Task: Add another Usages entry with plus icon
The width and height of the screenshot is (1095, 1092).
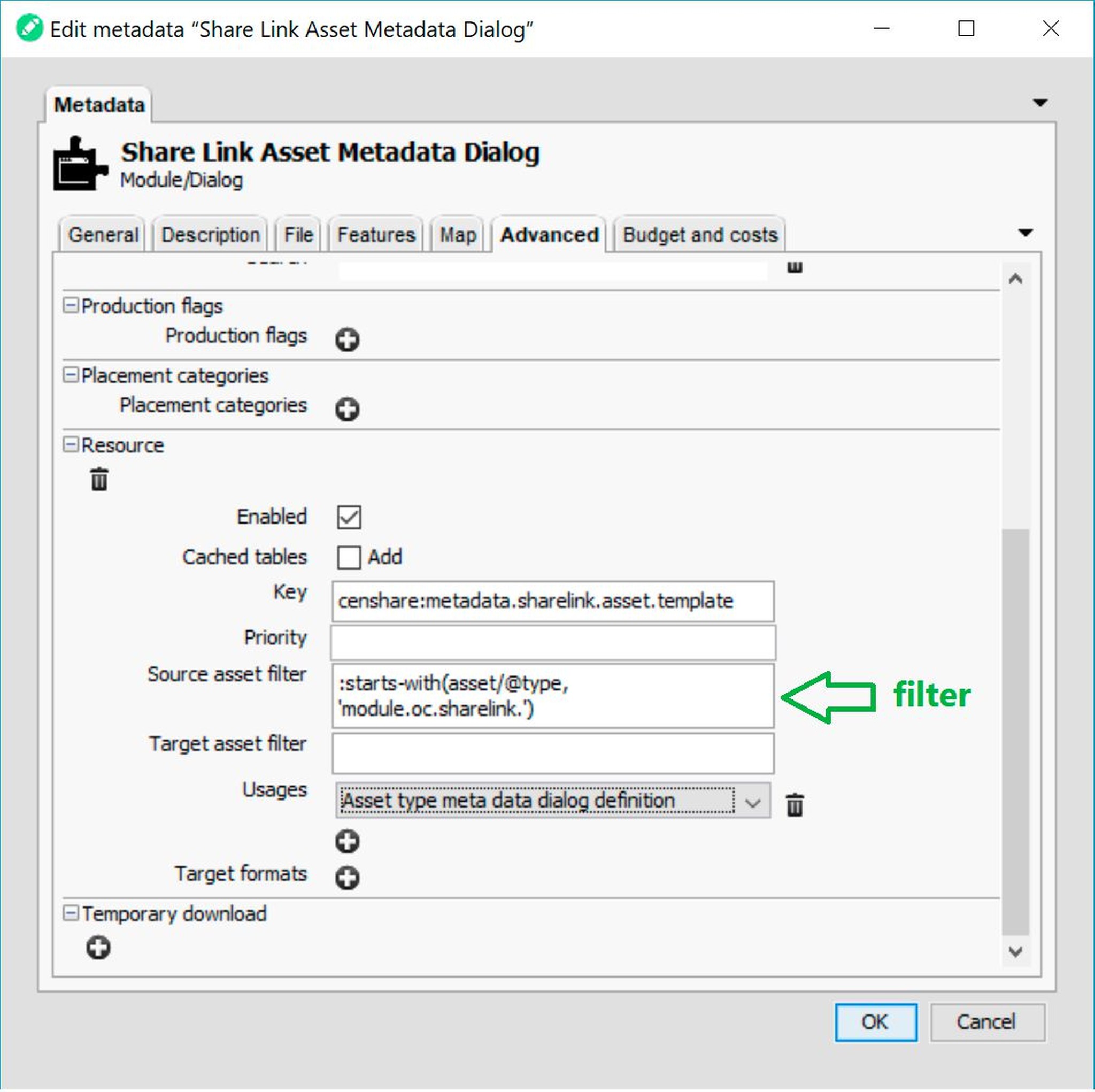Action: (x=347, y=841)
